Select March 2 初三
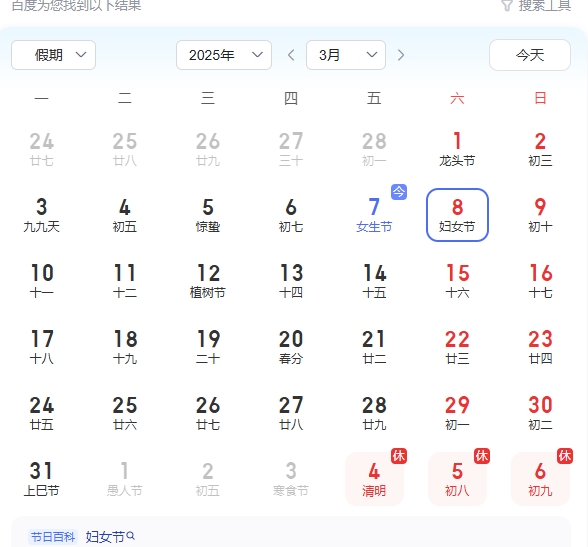This screenshot has height=547, width=588. pyautogui.click(x=540, y=149)
